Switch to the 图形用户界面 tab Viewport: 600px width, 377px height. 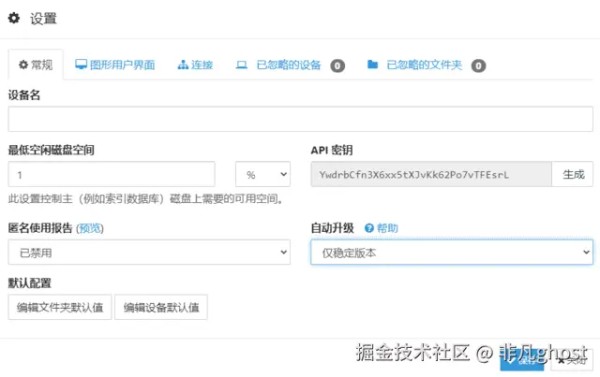[x=115, y=65]
